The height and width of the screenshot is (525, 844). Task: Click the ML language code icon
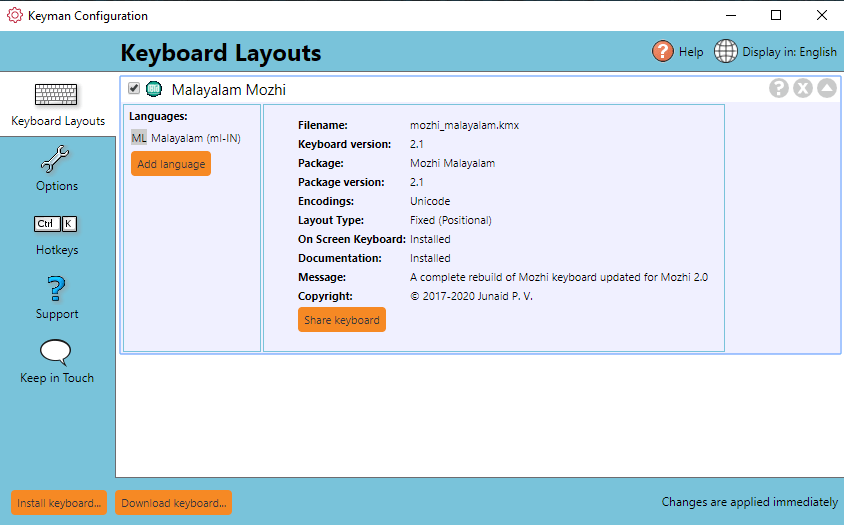pyautogui.click(x=139, y=138)
